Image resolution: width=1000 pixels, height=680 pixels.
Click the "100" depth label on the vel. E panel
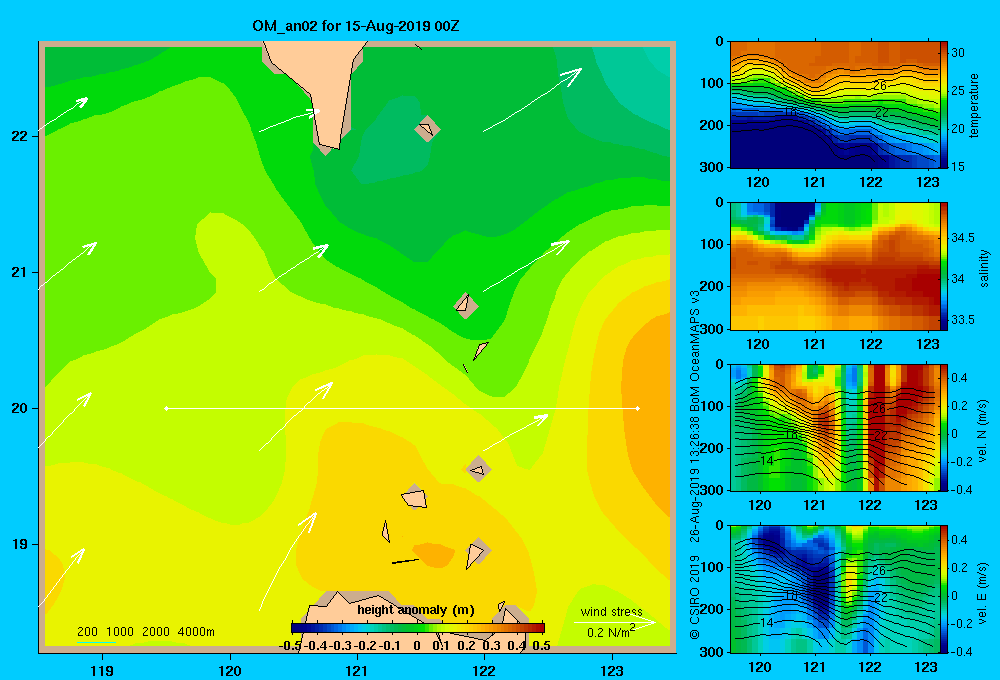point(712,567)
